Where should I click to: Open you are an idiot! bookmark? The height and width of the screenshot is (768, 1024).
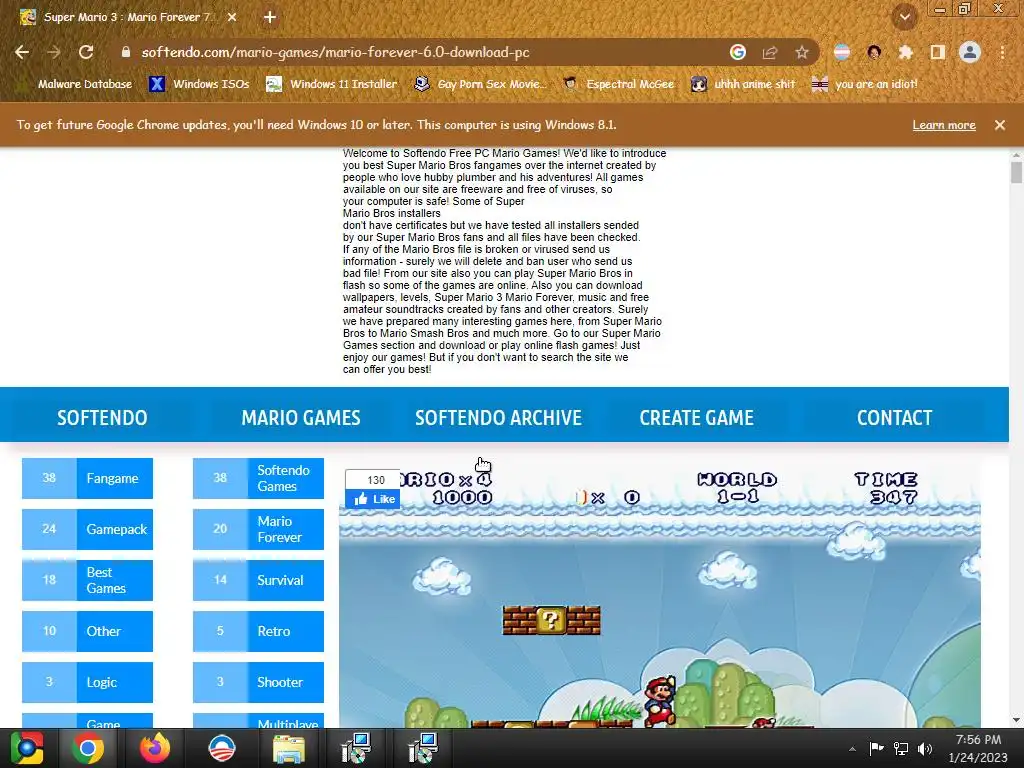(x=865, y=84)
